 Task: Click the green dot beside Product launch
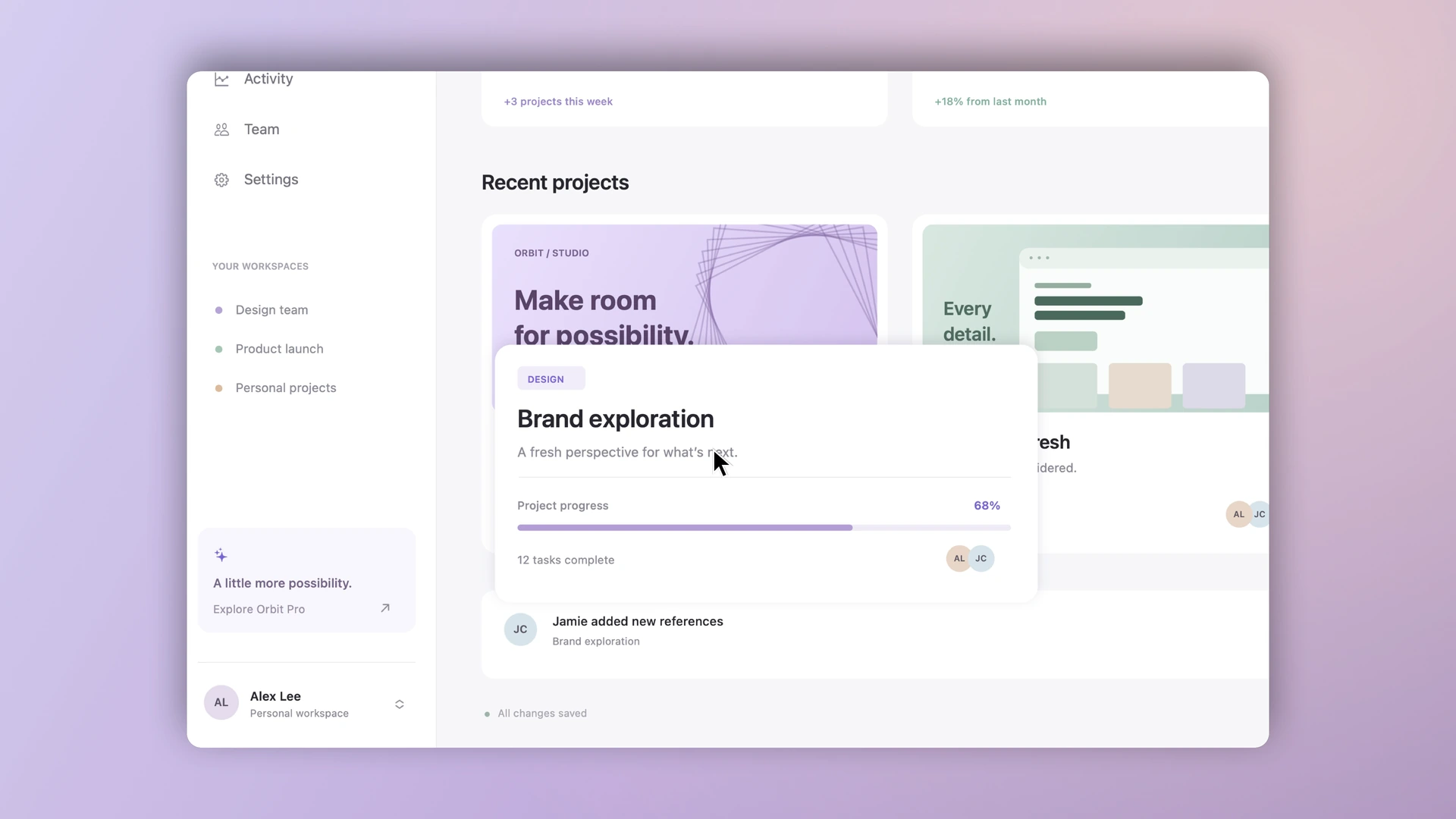(219, 349)
